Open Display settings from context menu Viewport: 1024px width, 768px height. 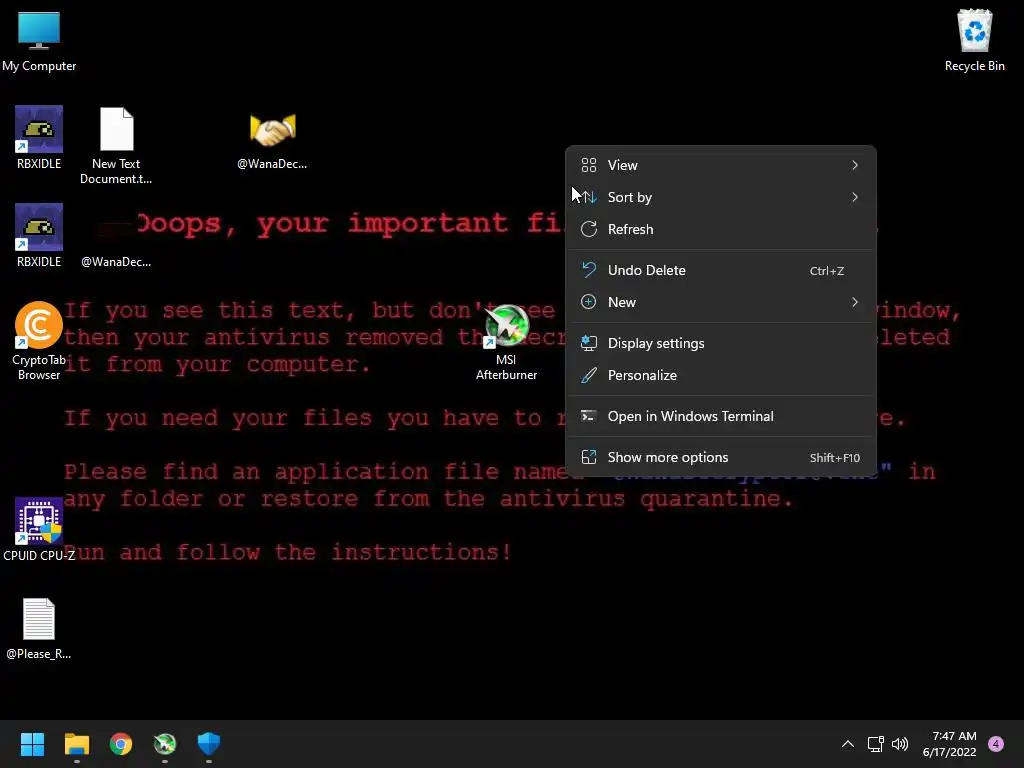tap(720, 344)
